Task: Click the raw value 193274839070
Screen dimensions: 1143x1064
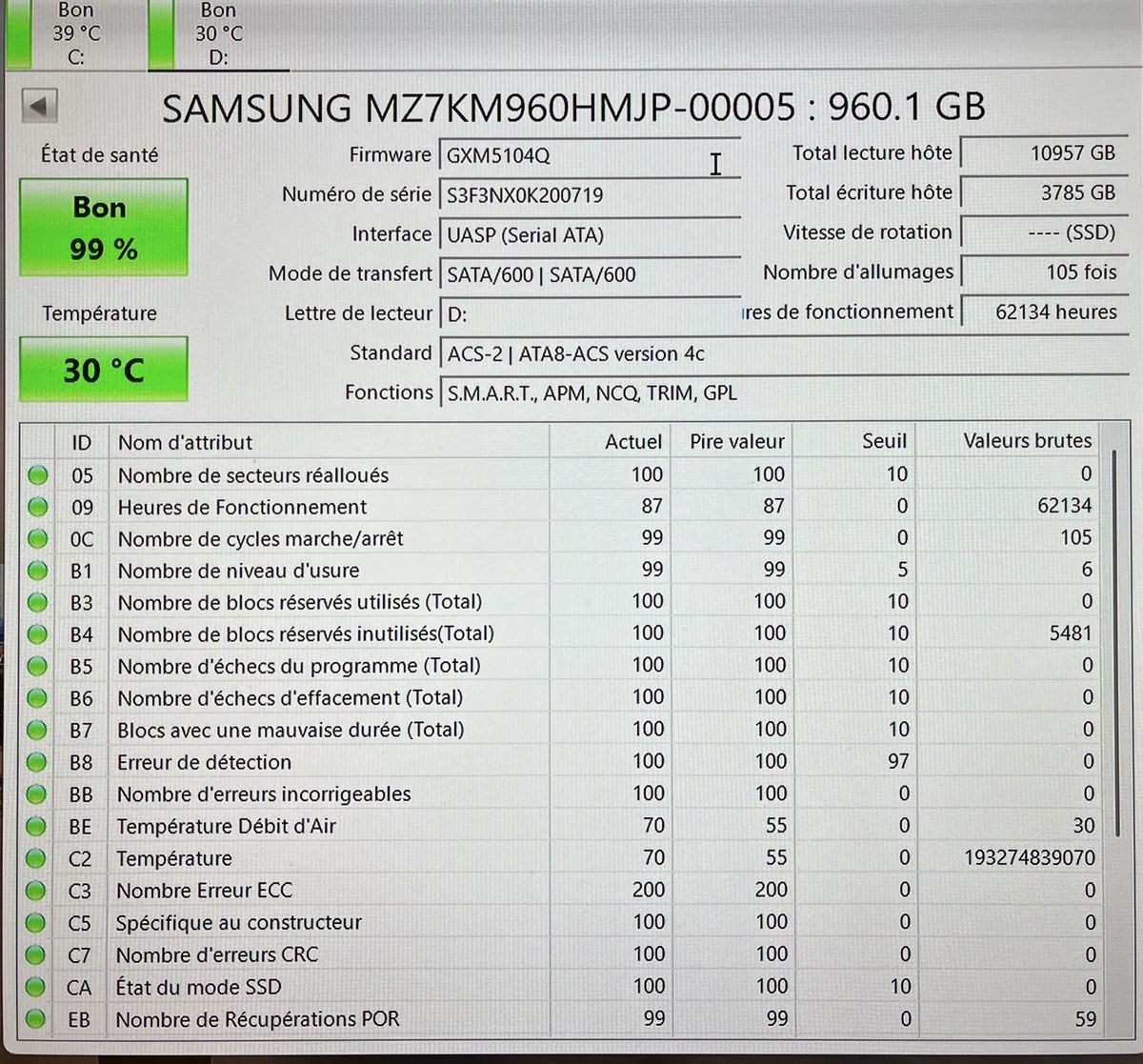Action: coord(1030,858)
